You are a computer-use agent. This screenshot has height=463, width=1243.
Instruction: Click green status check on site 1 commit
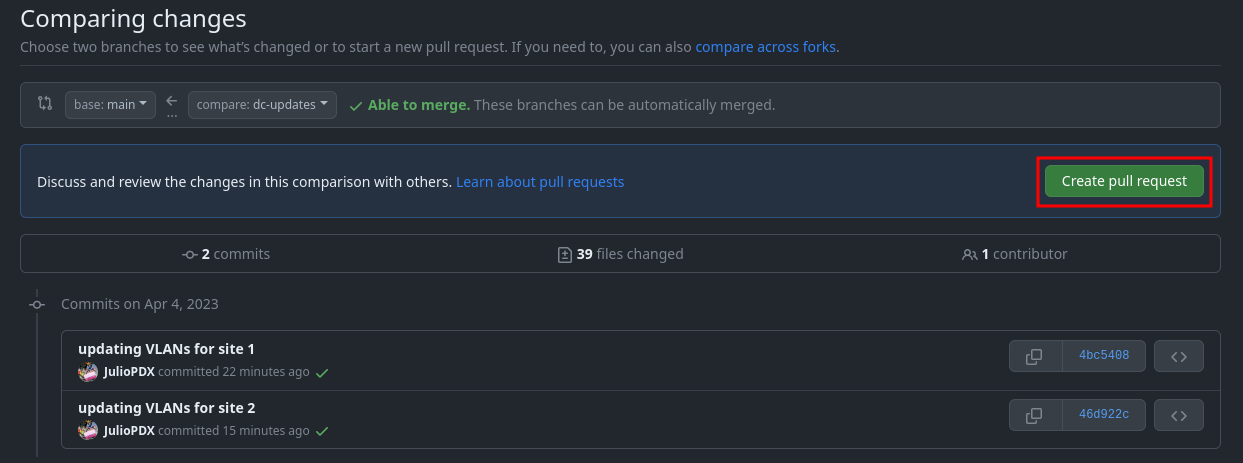coord(322,373)
